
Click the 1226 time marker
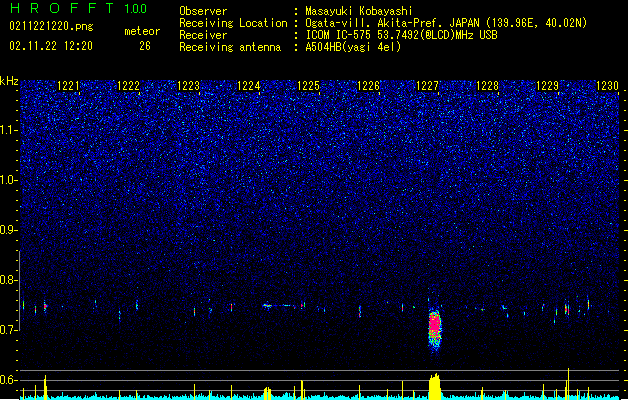(x=368, y=86)
